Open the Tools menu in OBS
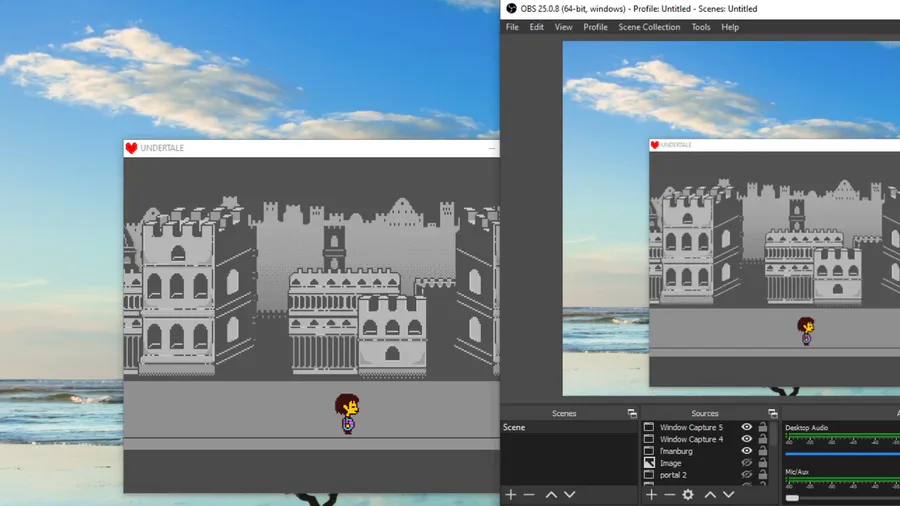This screenshot has width=900, height=506. pos(701,27)
